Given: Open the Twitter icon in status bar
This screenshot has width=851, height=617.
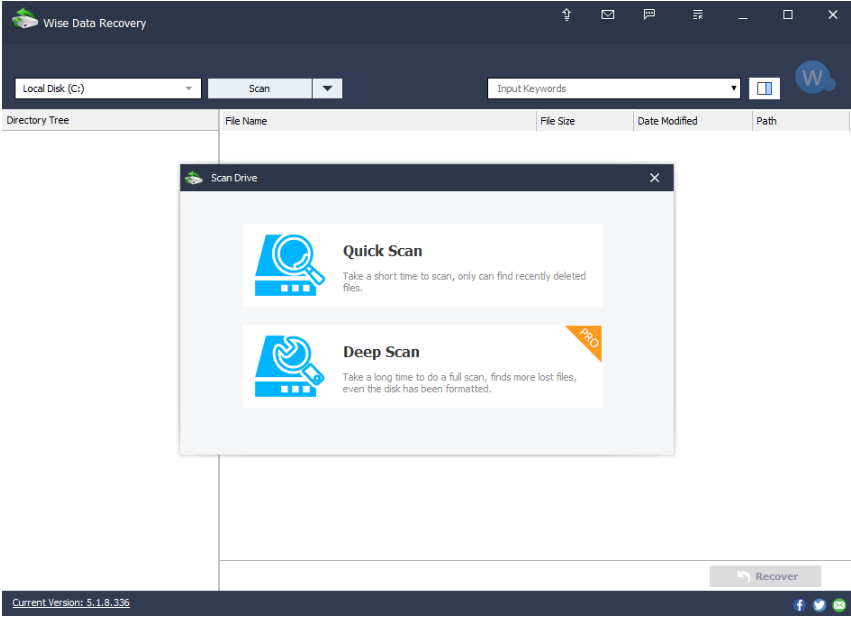Looking at the screenshot, I should pyautogui.click(x=819, y=604).
